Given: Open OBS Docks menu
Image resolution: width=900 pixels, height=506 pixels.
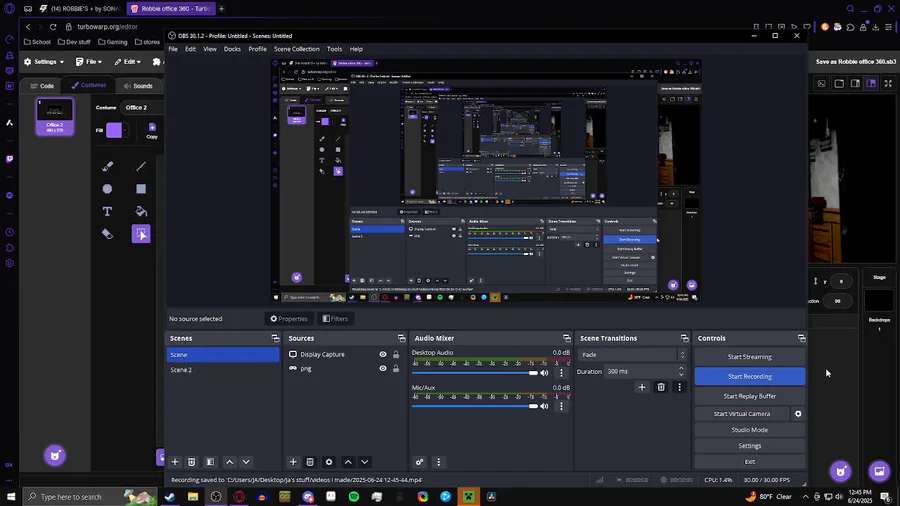Looking at the screenshot, I should (232, 49).
